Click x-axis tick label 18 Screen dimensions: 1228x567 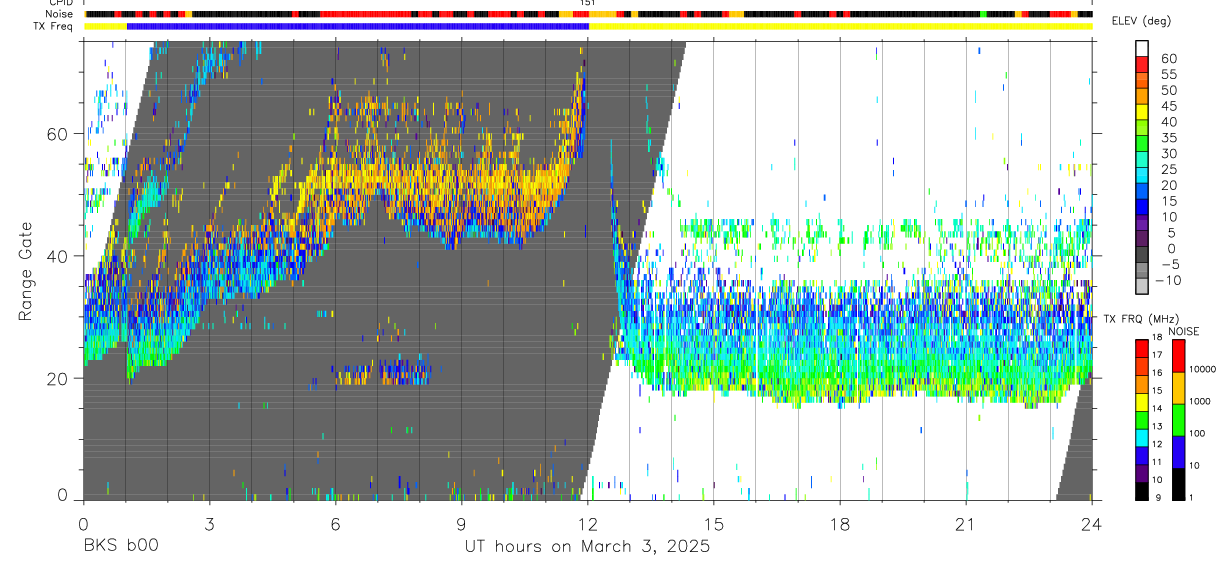coord(840,524)
